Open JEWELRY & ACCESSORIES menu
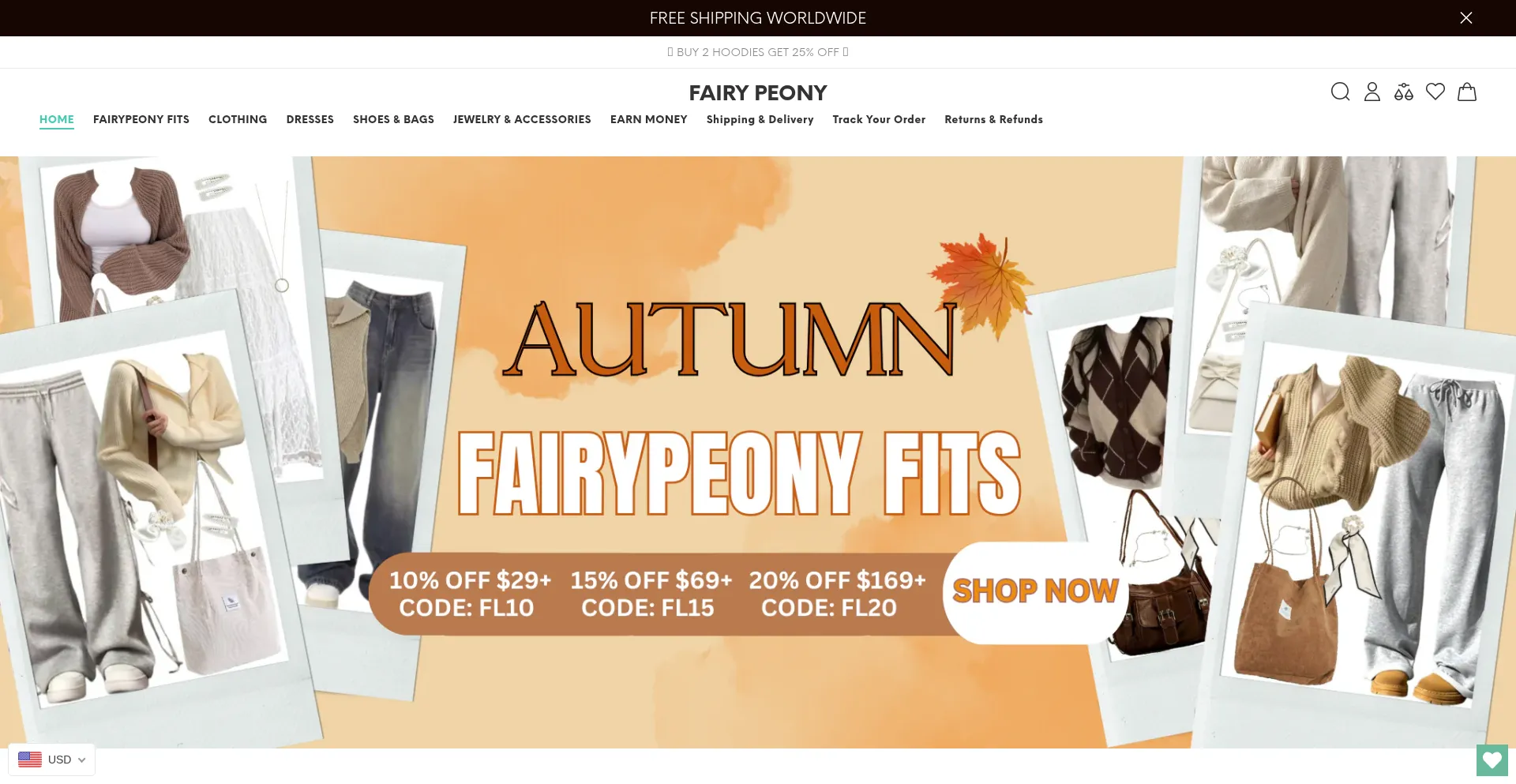This screenshot has height=784, width=1516. pos(522,119)
